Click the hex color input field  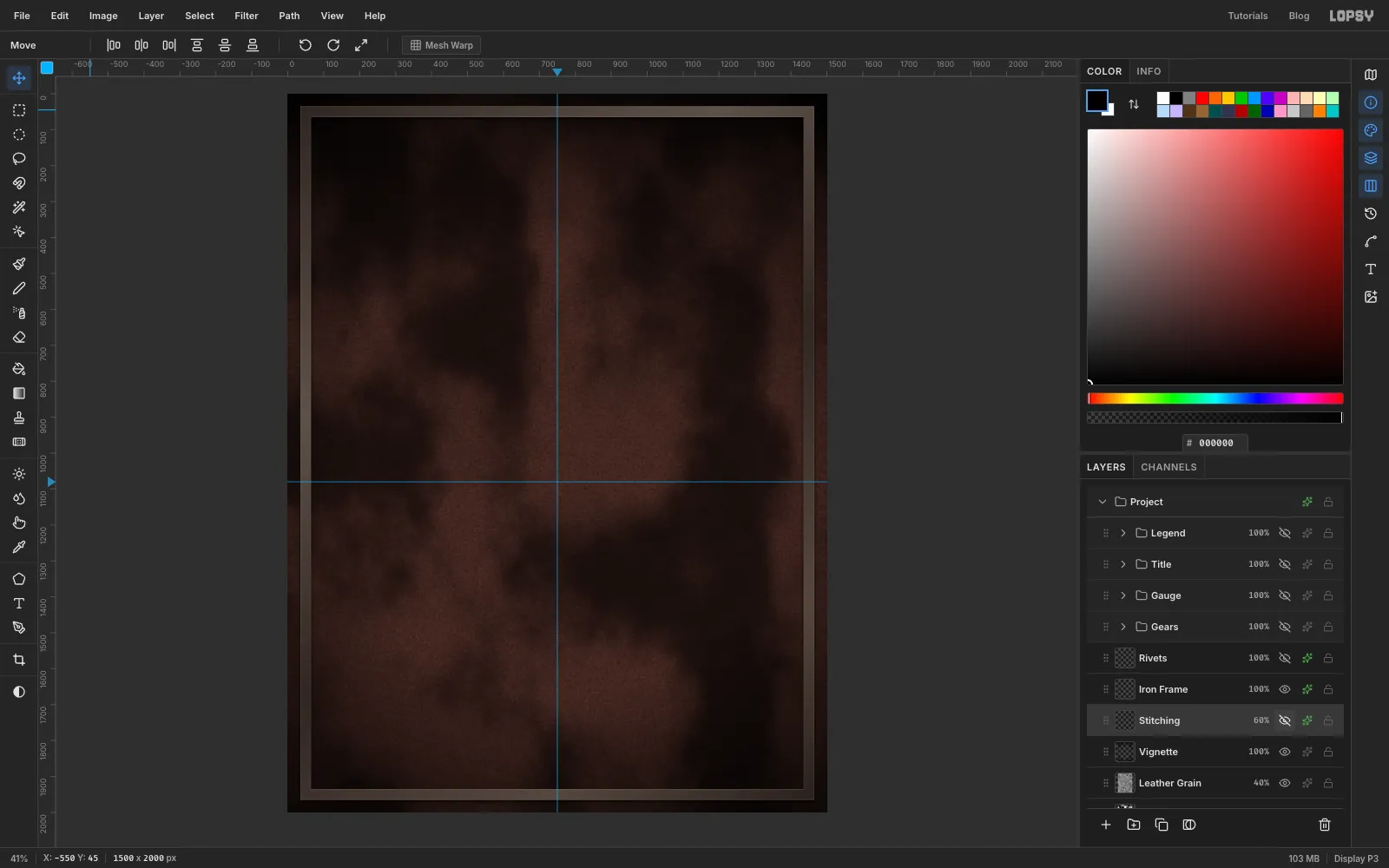coord(1215,443)
